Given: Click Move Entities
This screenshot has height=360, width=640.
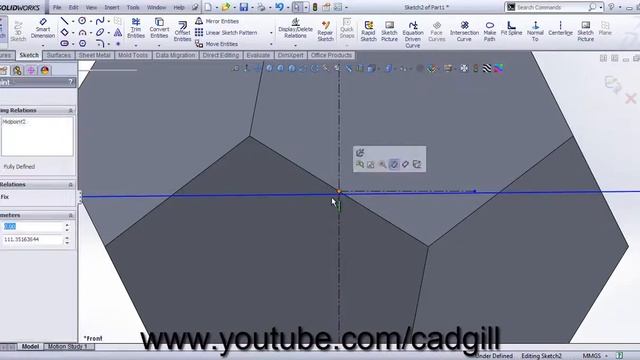Looking at the screenshot, I should (217, 44).
